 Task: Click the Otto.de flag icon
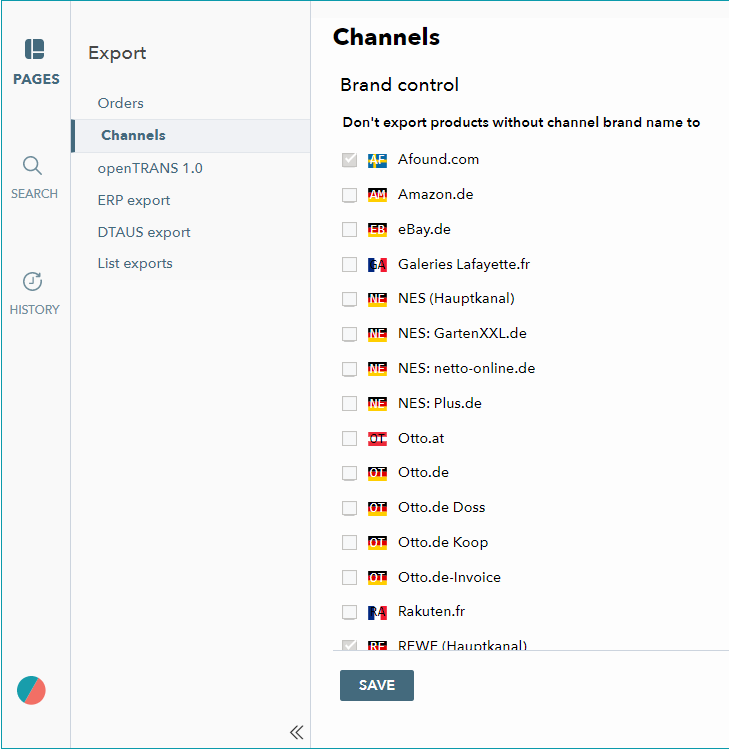click(x=377, y=473)
